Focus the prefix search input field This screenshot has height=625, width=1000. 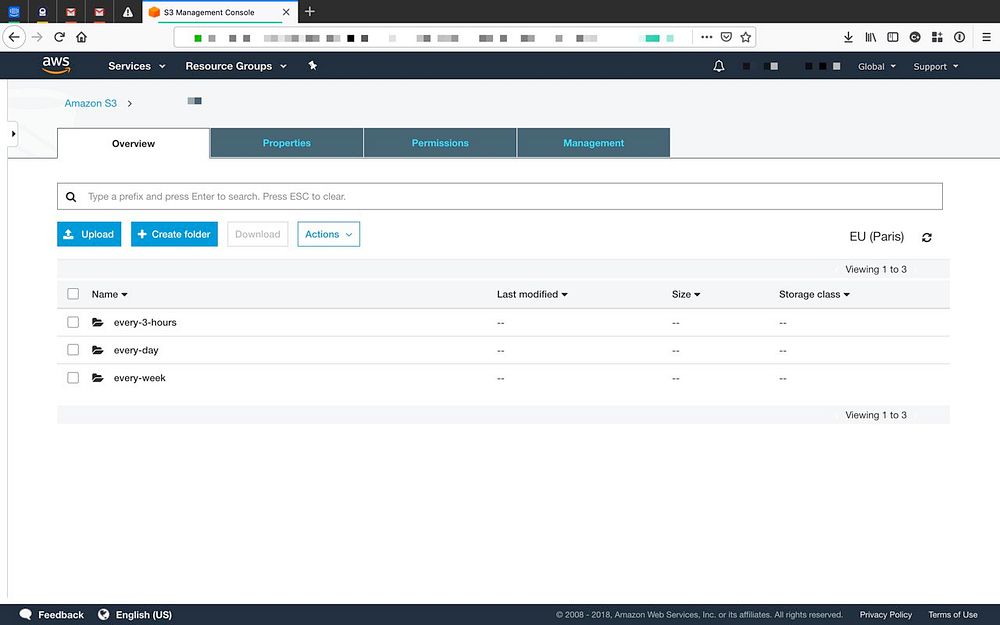[499, 196]
